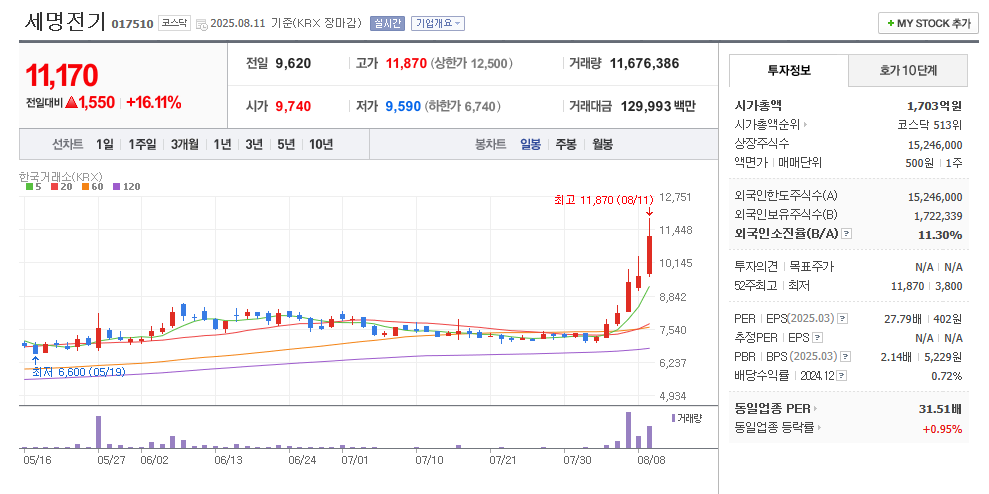This screenshot has width=989, height=494.
Task: Click the red 20-day moving average legend swatch
Action: [x=55, y=187]
